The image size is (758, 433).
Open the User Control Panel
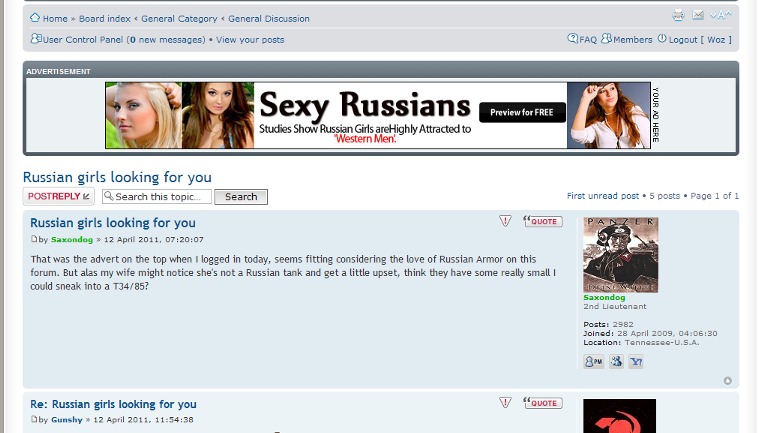pos(83,40)
